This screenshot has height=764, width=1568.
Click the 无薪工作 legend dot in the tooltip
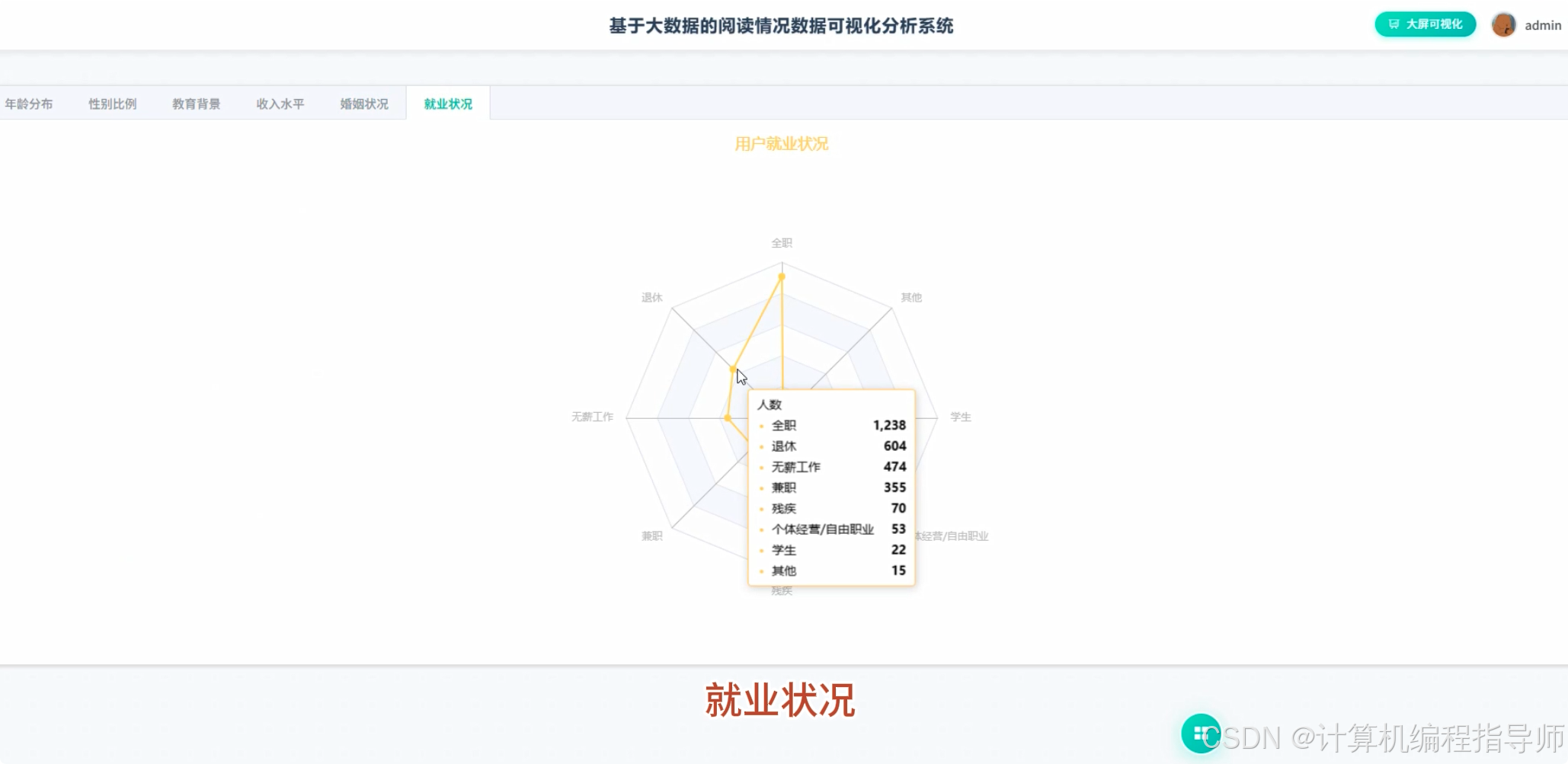[763, 467]
